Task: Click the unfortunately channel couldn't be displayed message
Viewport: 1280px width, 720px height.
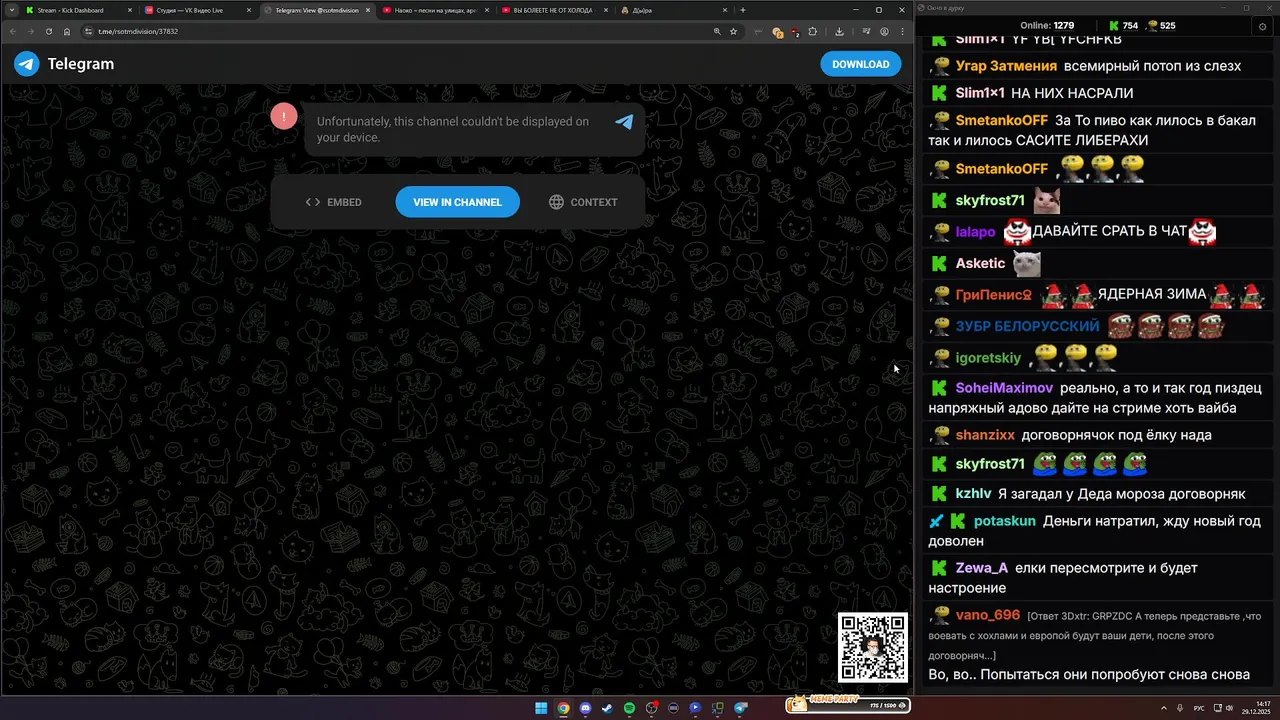Action: pos(453,129)
